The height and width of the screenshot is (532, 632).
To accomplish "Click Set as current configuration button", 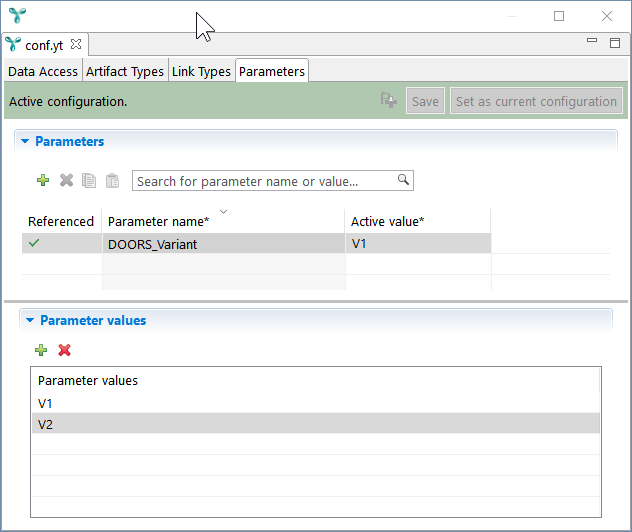I will pos(536,101).
